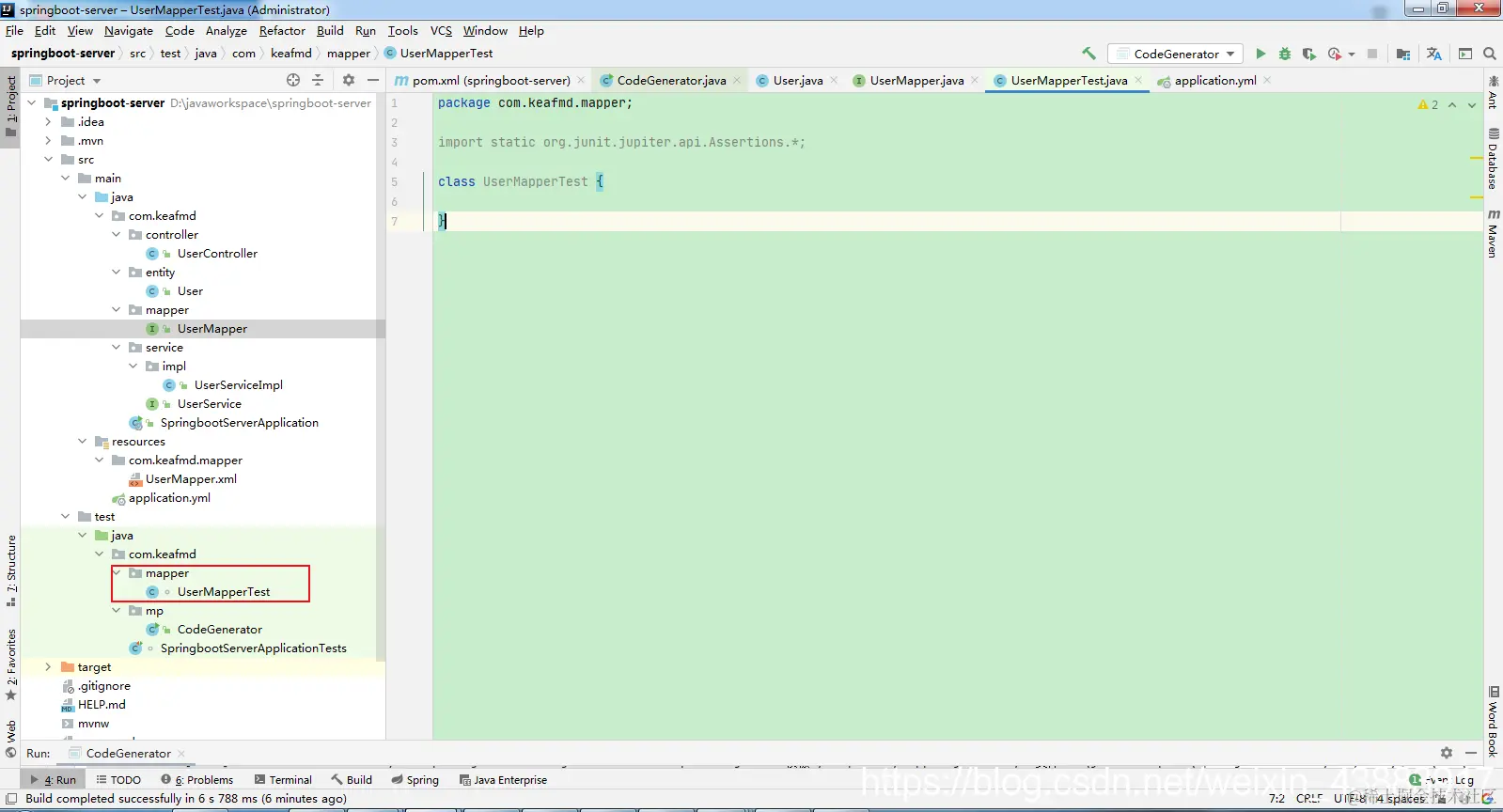Open the Navigate menu

[x=128, y=31]
